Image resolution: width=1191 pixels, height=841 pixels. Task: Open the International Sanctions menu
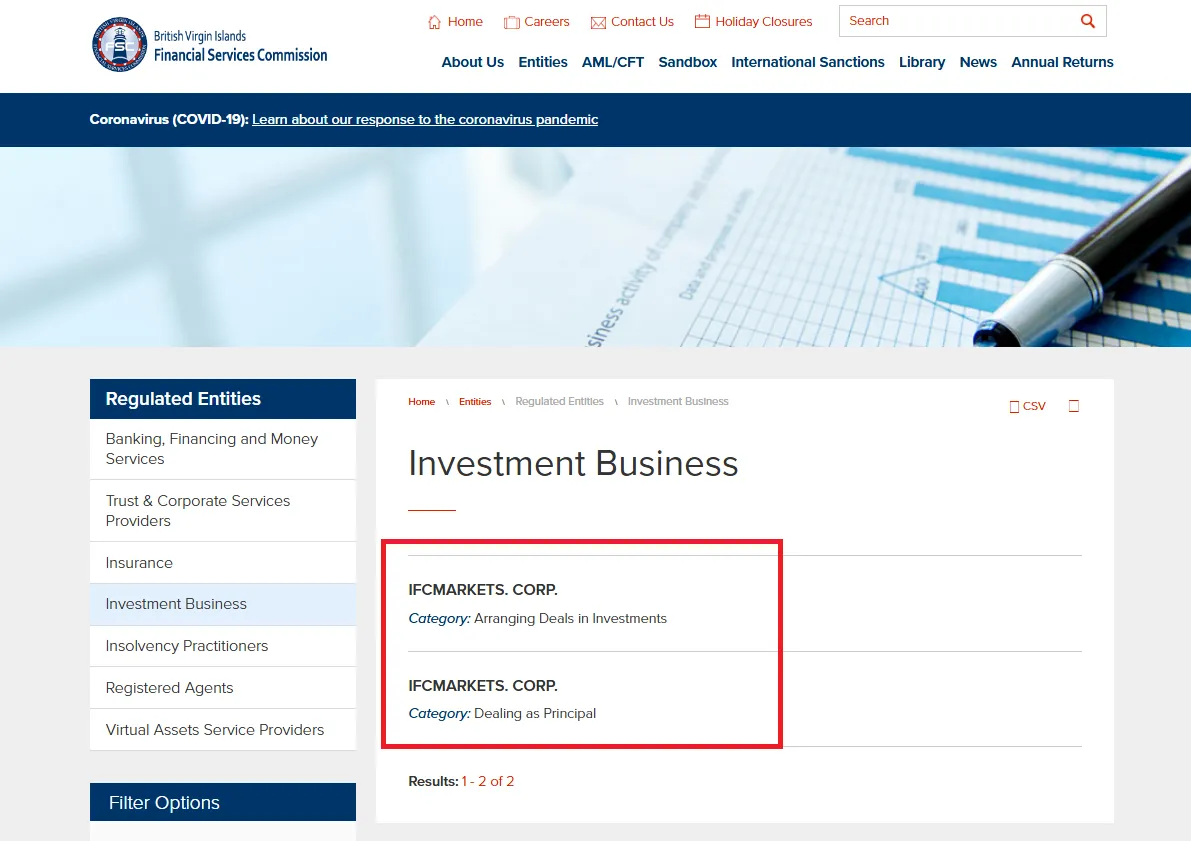807,62
